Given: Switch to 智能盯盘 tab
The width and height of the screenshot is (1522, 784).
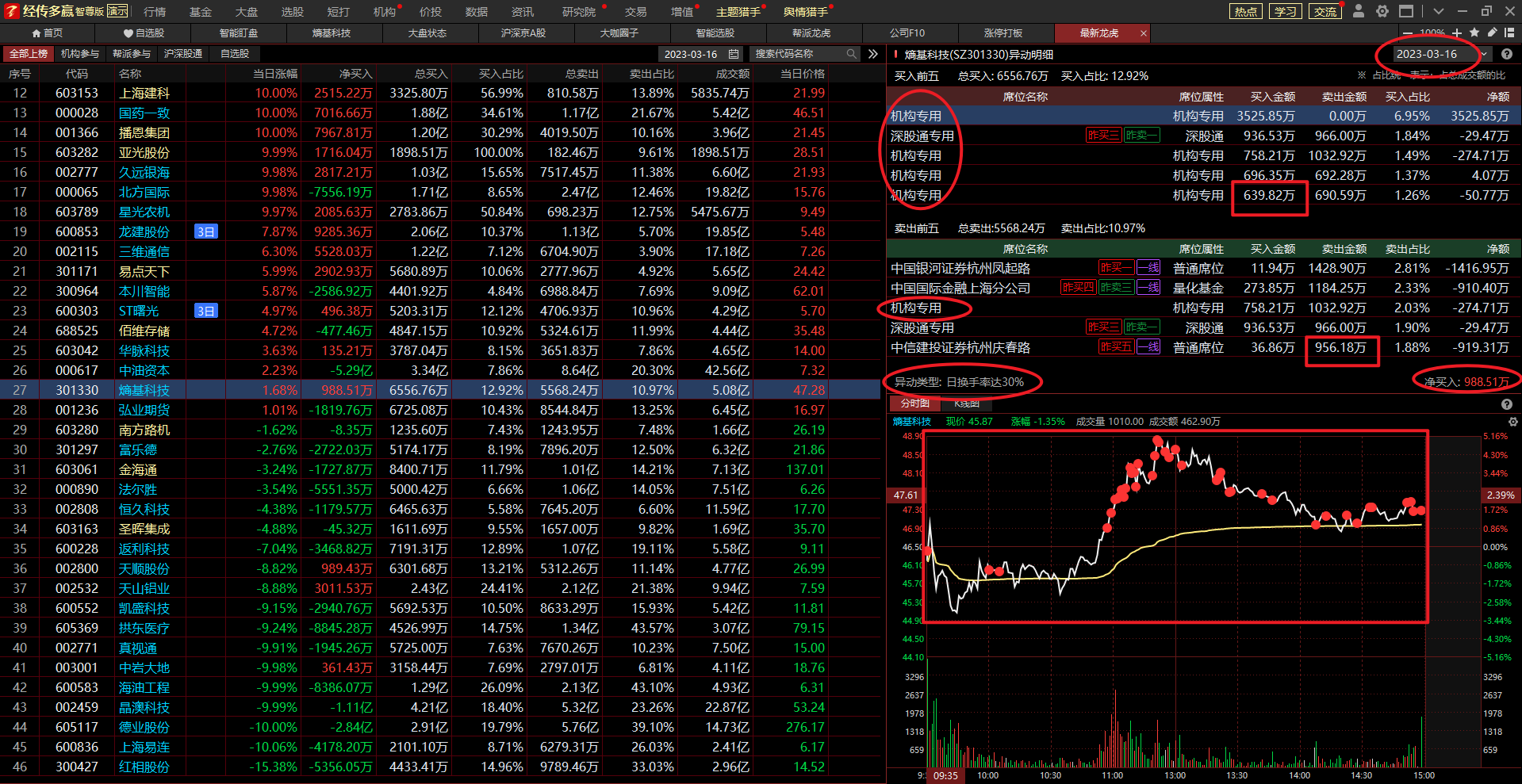Looking at the screenshot, I should coord(239,33).
